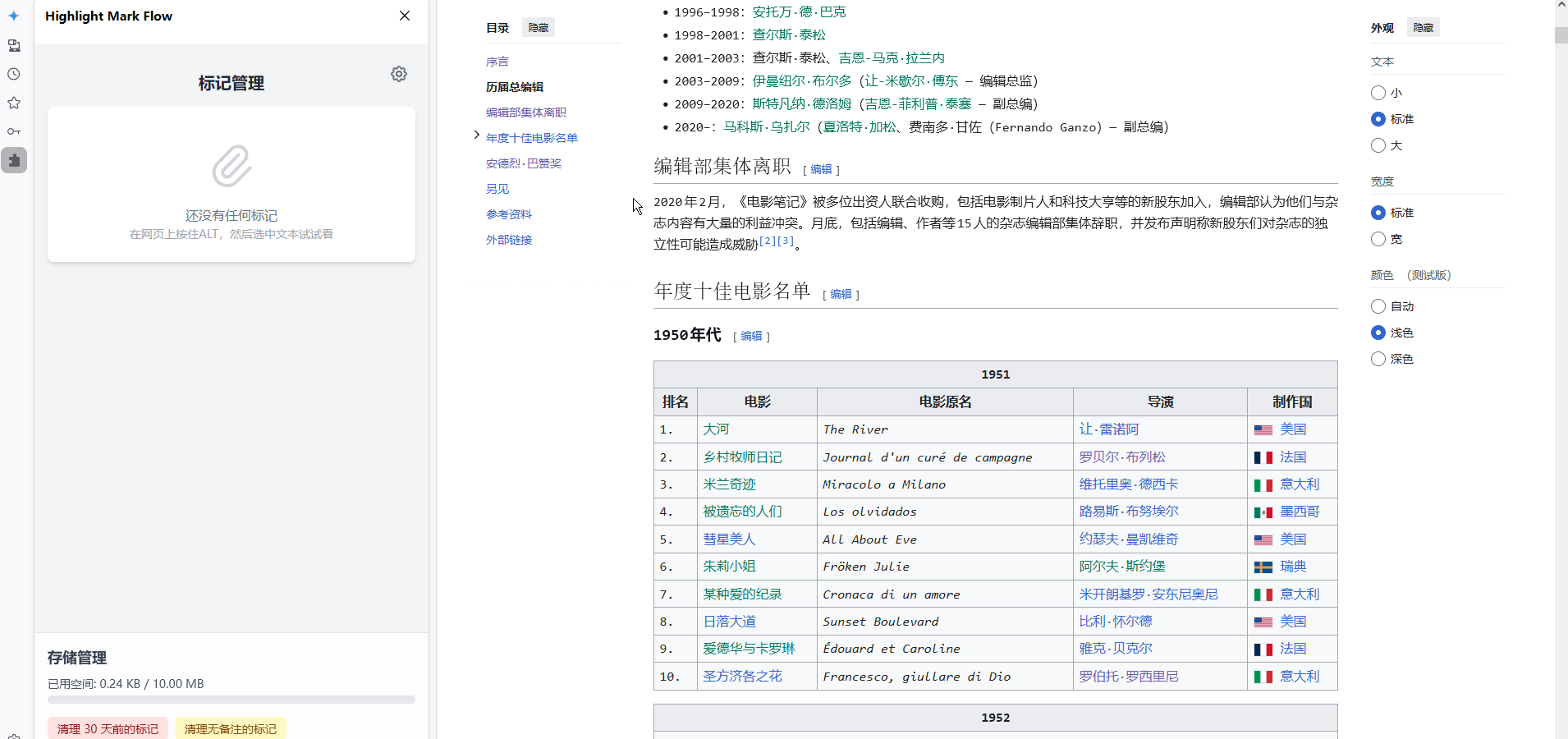
Task: Hide the 目录 table of contents
Action: [539, 28]
